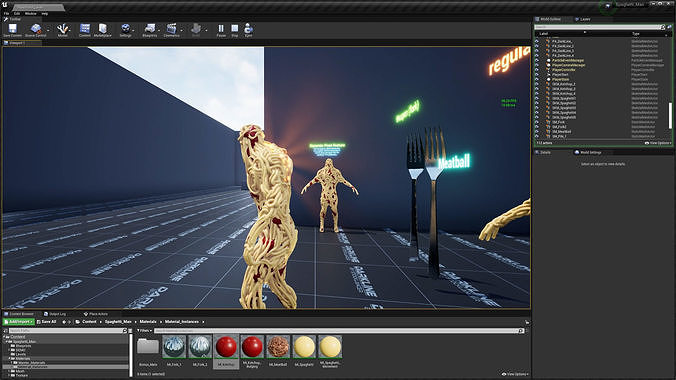Click the World Outliner search magnifier icon
The image size is (676, 380).
(663, 27)
